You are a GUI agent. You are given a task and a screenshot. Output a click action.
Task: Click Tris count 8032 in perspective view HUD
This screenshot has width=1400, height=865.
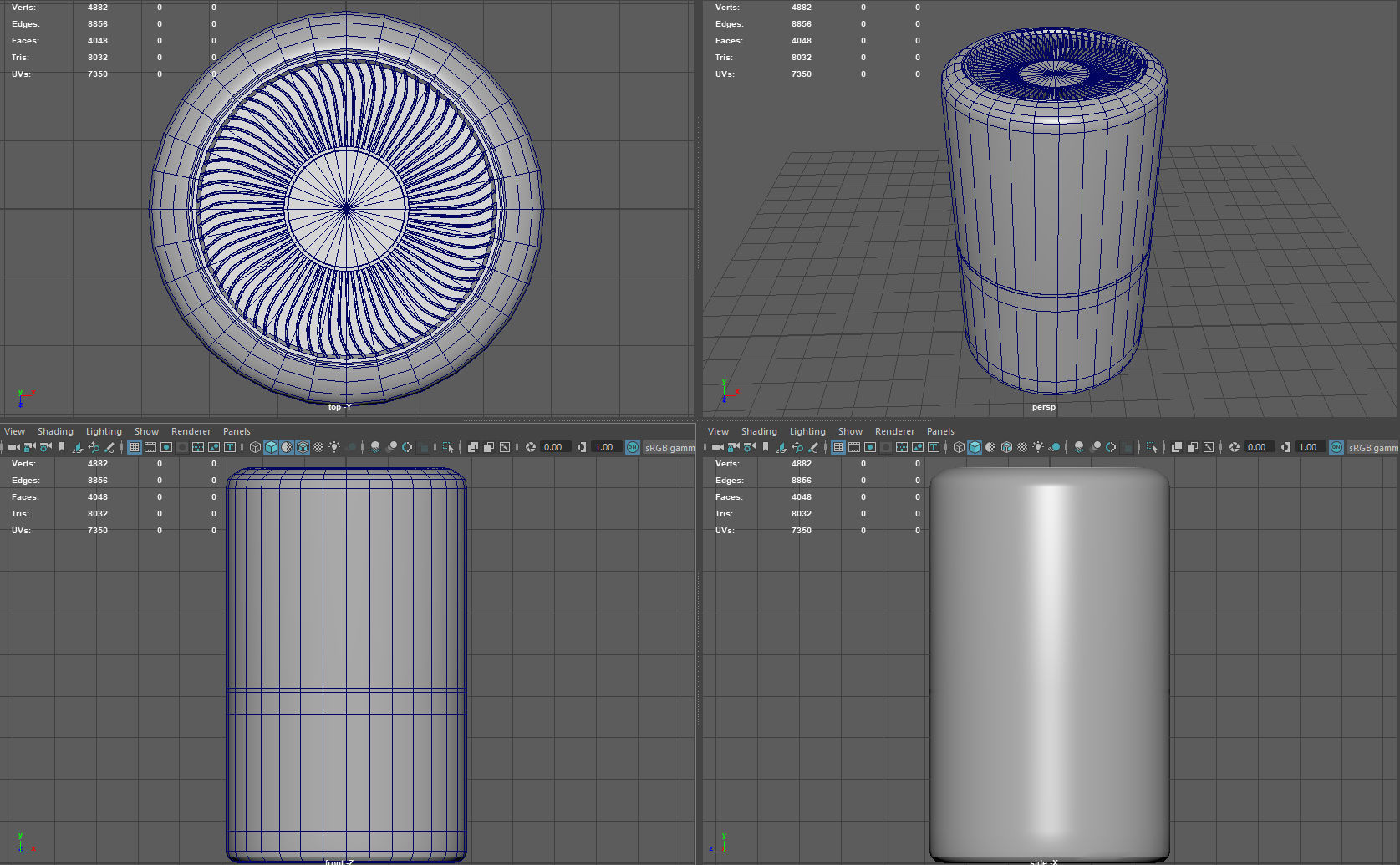point(802,58)
